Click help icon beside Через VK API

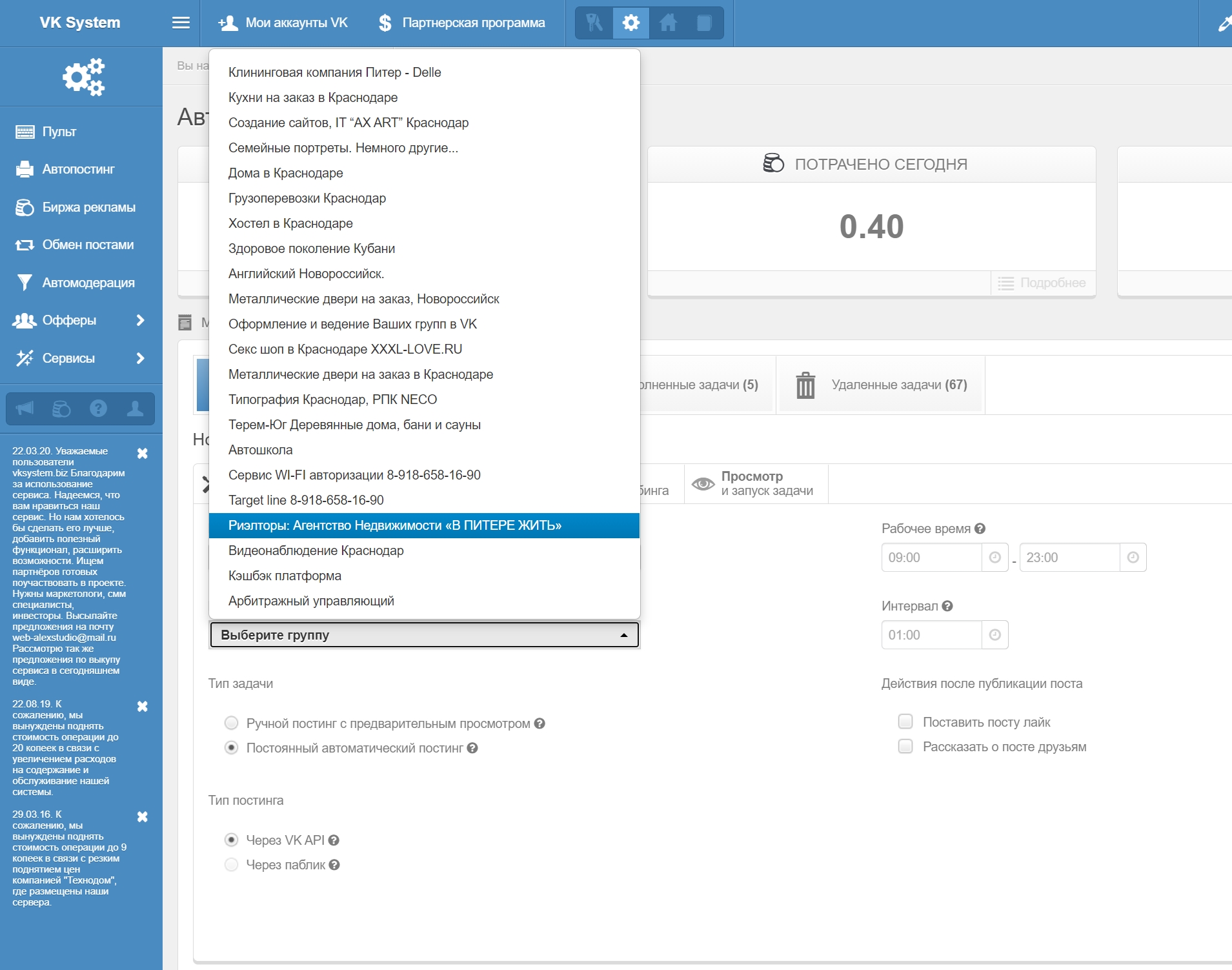pos(334,840)
